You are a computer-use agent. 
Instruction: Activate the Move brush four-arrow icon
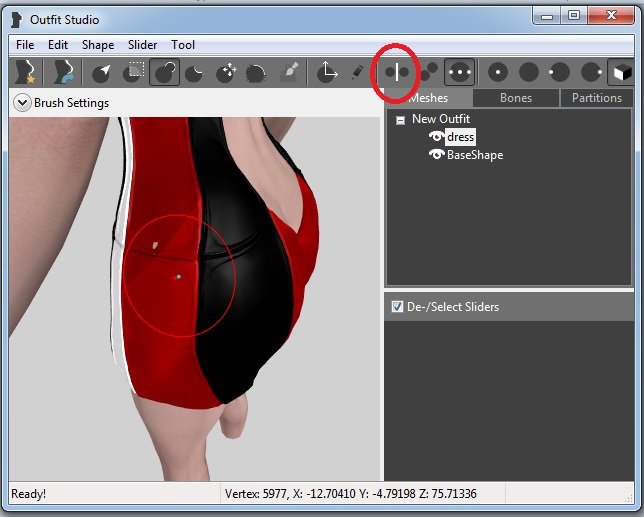226,72
